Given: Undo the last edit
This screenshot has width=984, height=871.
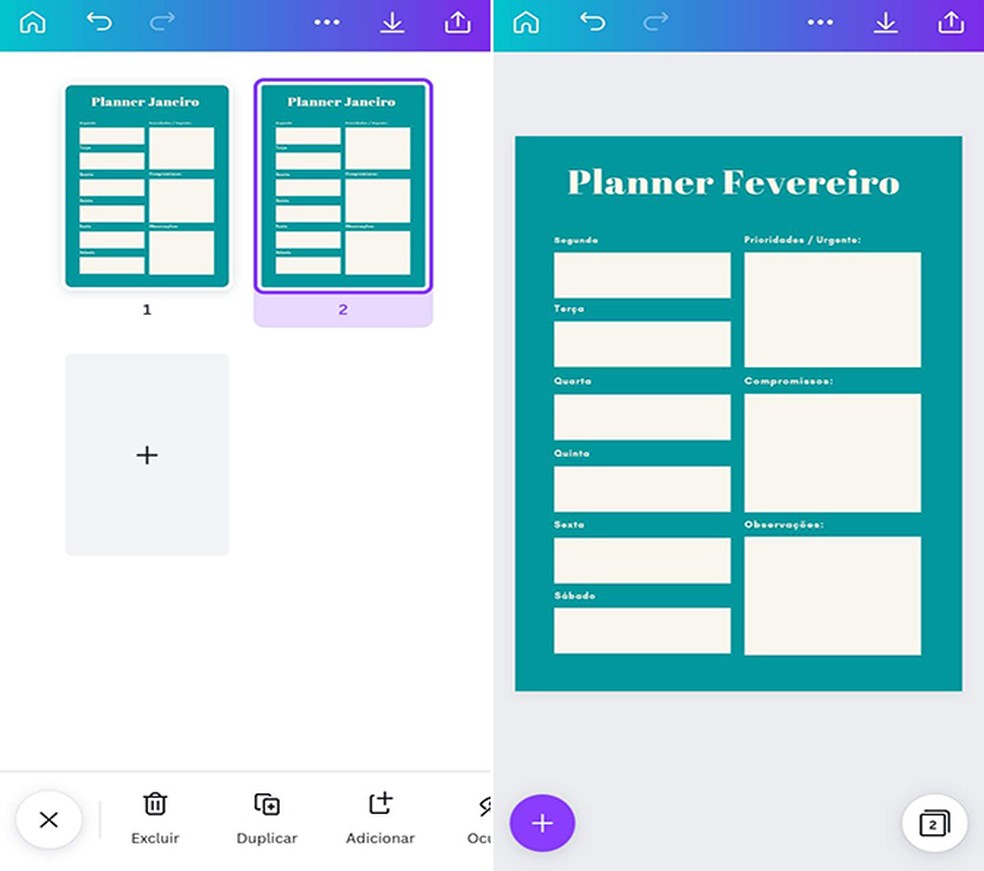Looking at the screenshot, I should pos(99,22).
